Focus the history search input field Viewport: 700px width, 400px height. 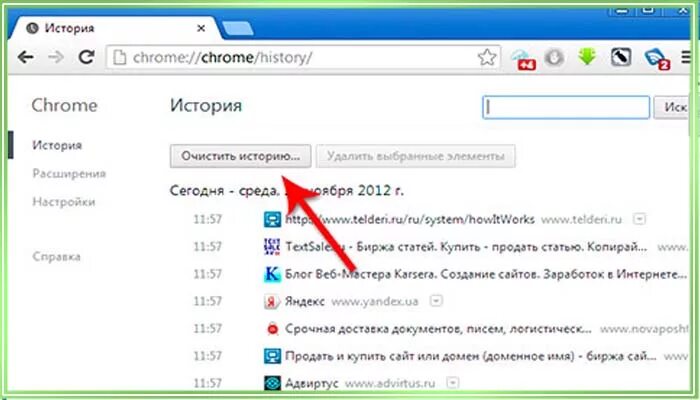(566, 108)
